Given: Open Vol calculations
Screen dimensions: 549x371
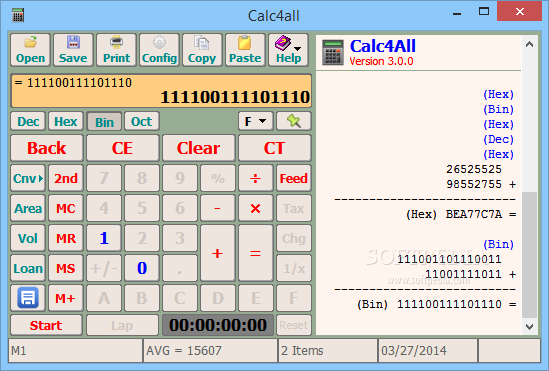Looking at the screenshot, I should click(28, 238).
